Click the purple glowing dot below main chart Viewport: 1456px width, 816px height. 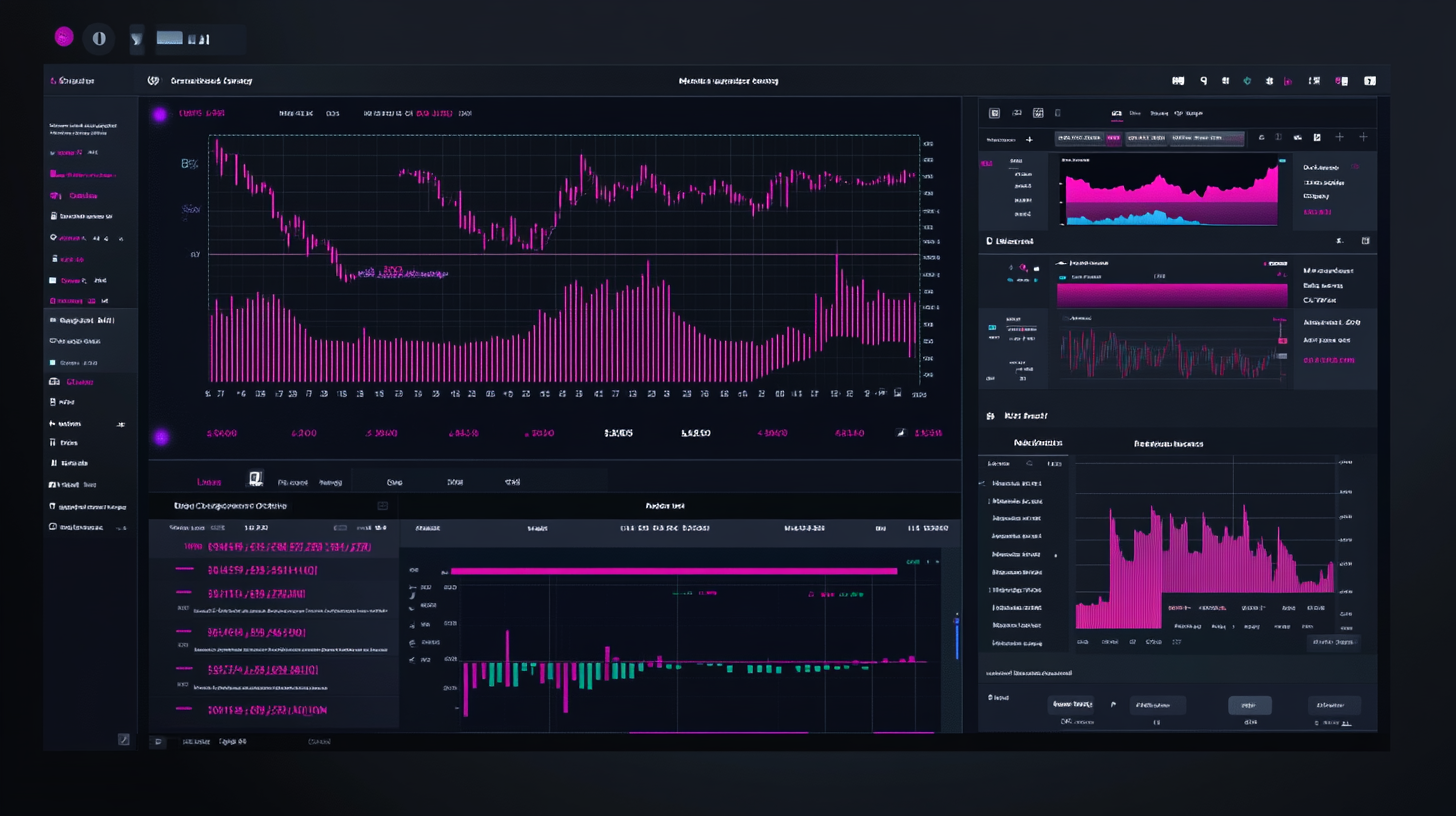click(x=160, y=436)
